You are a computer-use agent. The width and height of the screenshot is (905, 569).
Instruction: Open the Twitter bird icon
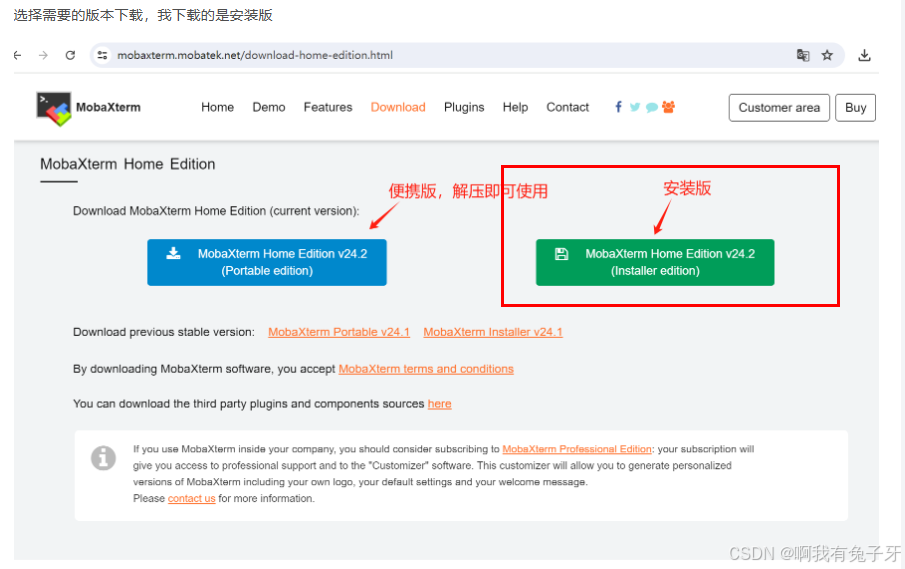pyautogui.click(x=635, y=107)
